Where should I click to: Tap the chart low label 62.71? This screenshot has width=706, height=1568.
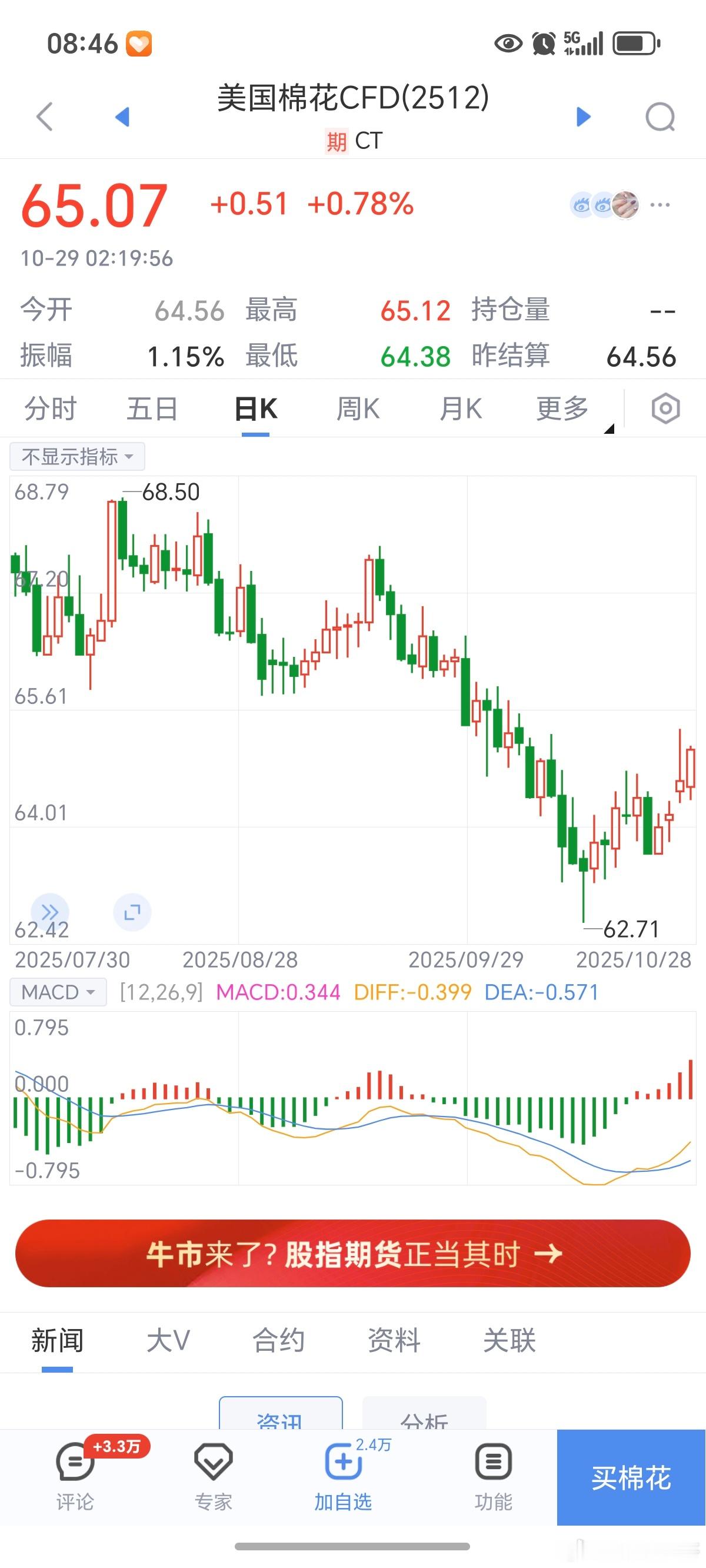(x=631, y=929)
